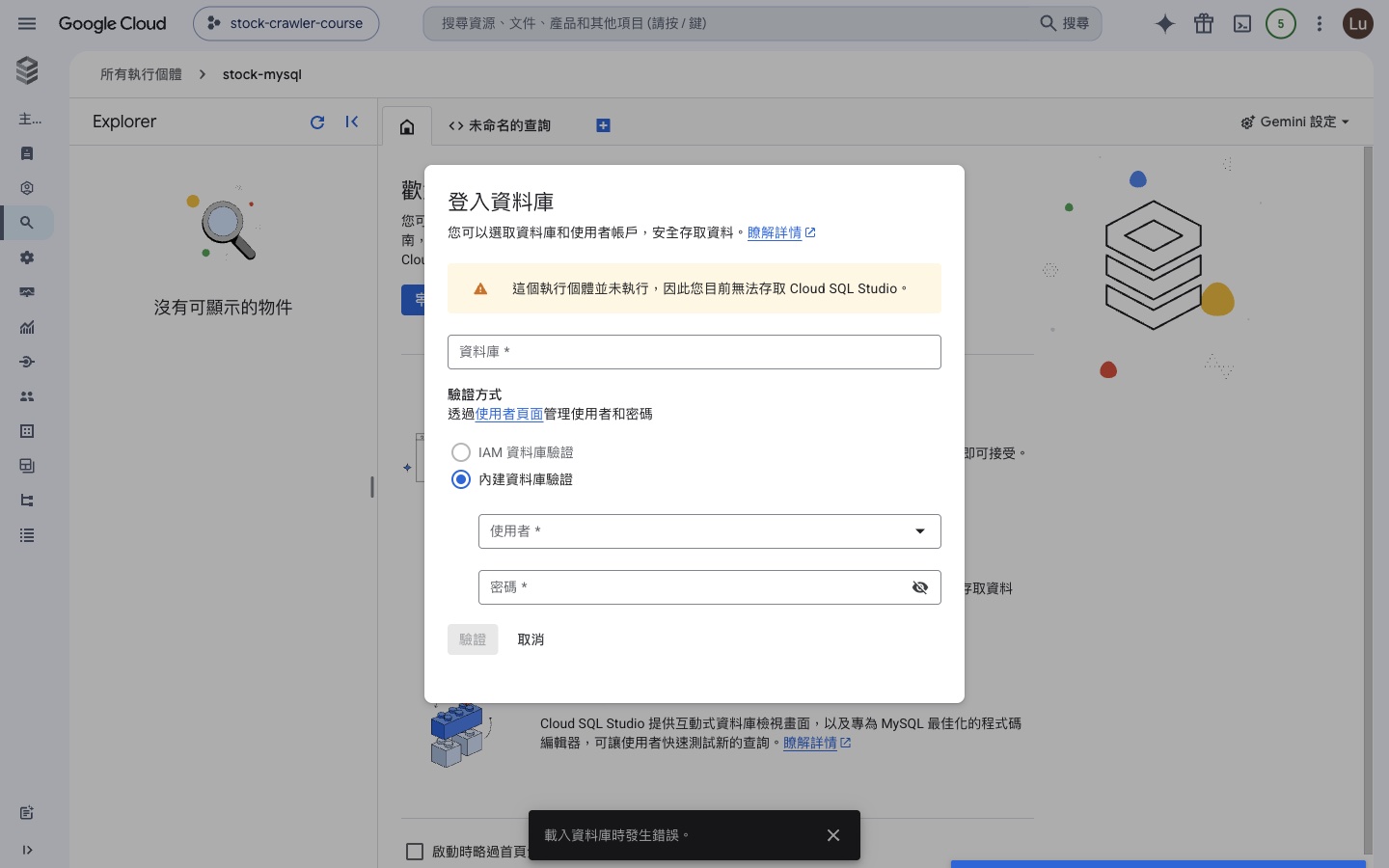Screen dimensions: 1389x868
Task: Check the 啟動時略過首頁 checkbox
Action: point(415,852)
